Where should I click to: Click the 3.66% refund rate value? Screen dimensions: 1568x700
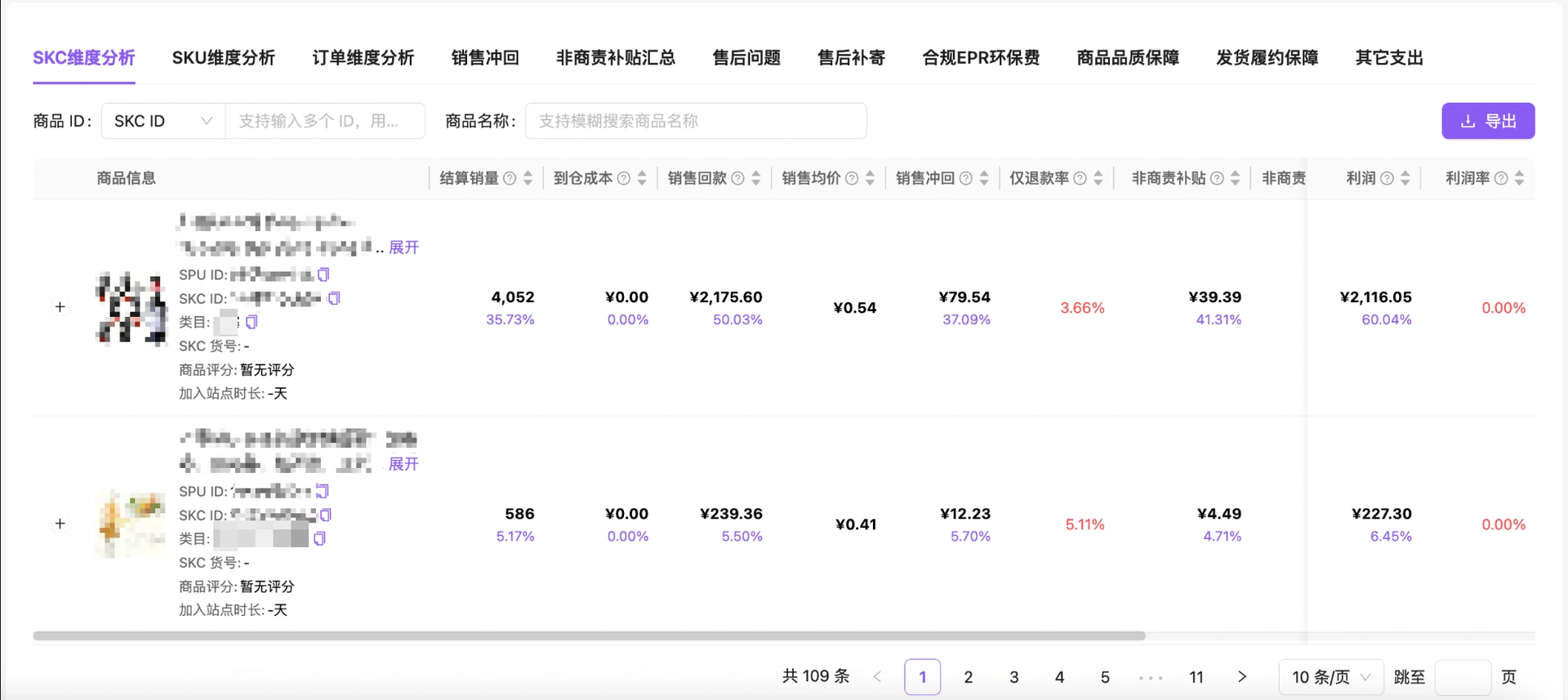point(1082,308)
